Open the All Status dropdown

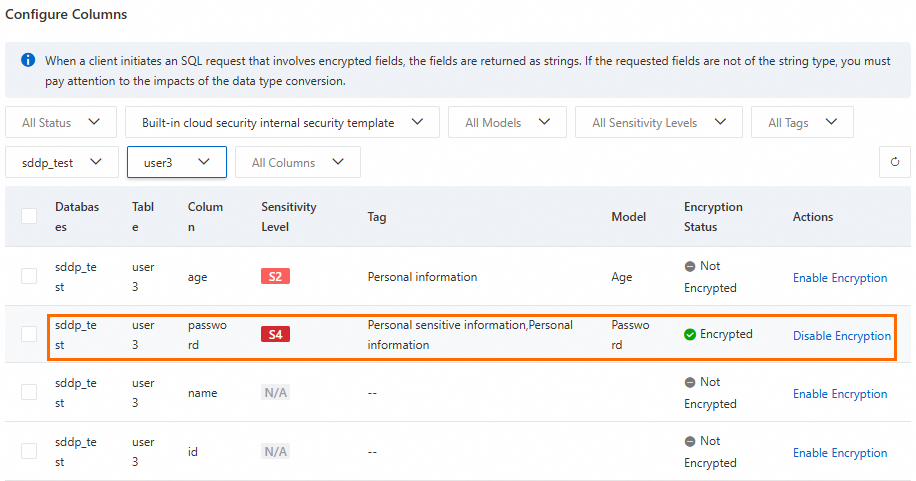61,123
